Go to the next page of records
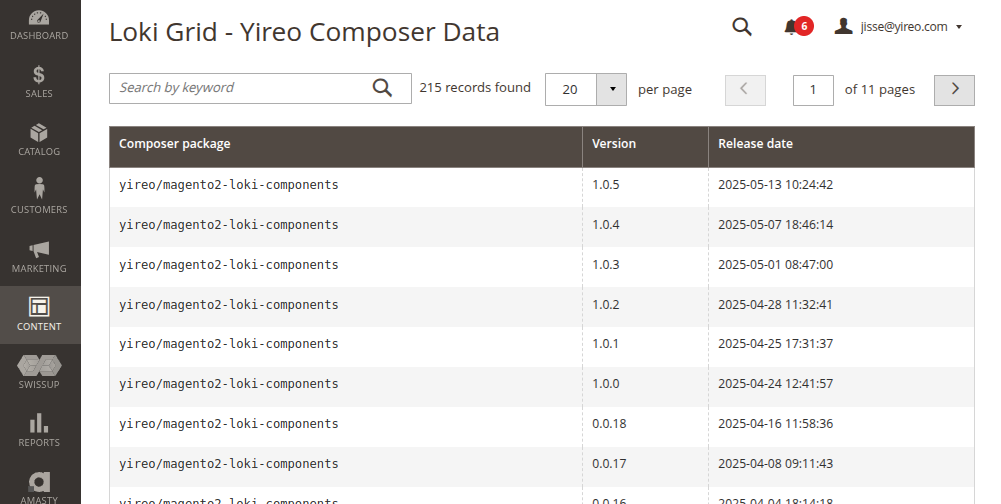The width and height of the screenshot is (1001, 504). [x=954, y=89]
